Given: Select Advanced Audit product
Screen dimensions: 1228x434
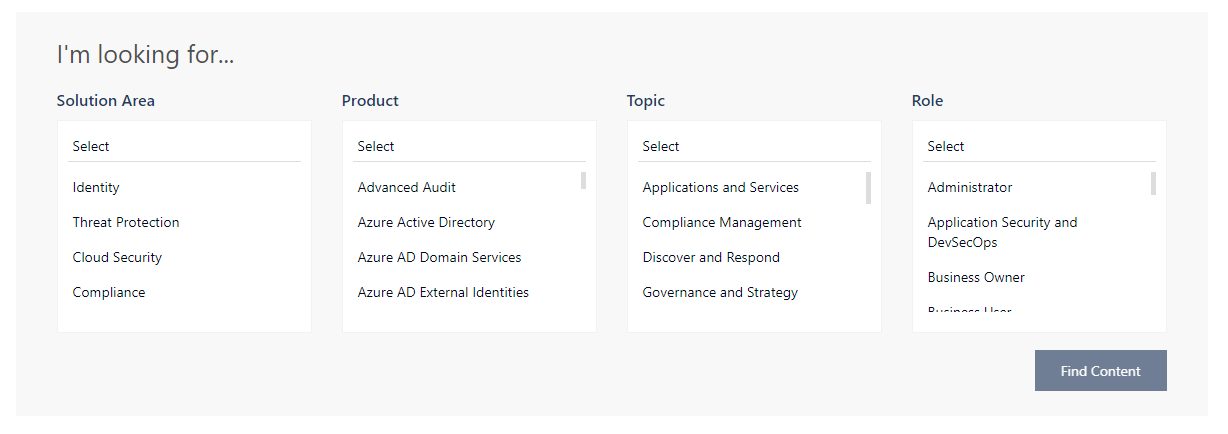Looking at the screenshot, I should 407,187.
